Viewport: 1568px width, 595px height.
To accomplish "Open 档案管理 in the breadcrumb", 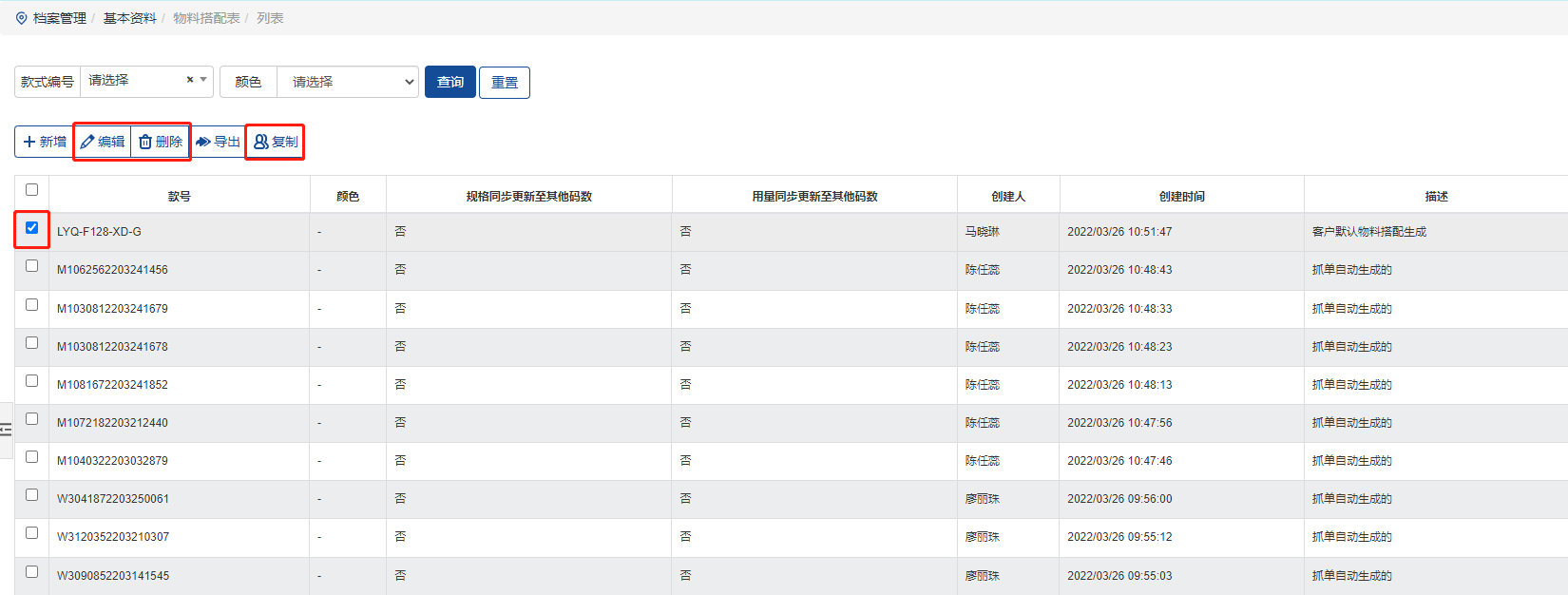I will (x=59, y=18).
